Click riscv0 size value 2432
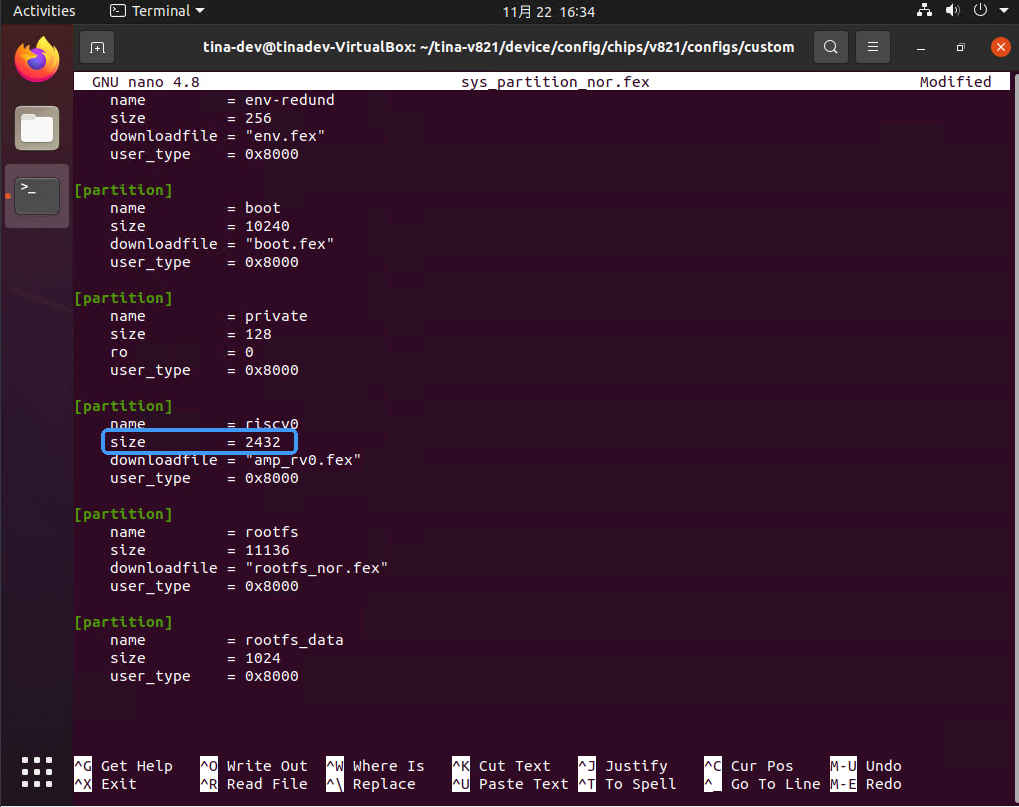Image resolution: width=1019 pixels, height=807 pixels. [263, 442]
